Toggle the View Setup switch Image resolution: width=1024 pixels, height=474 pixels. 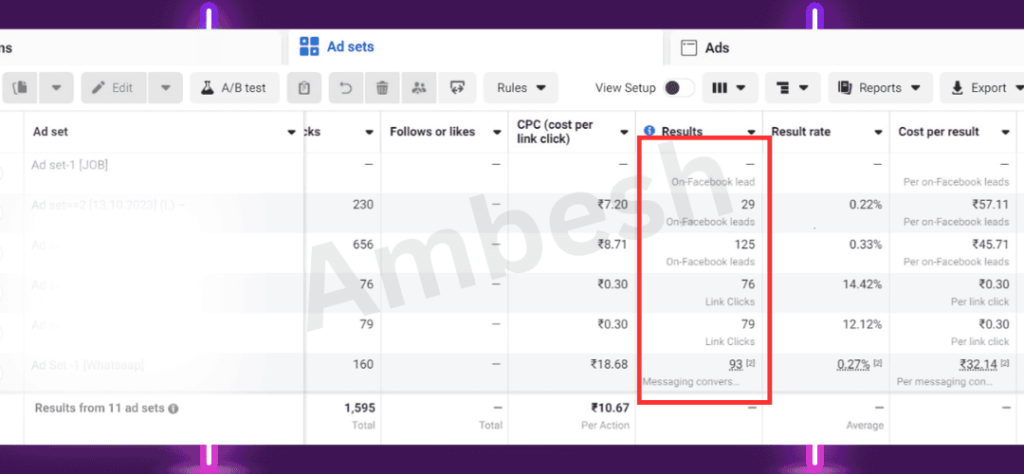678,88
